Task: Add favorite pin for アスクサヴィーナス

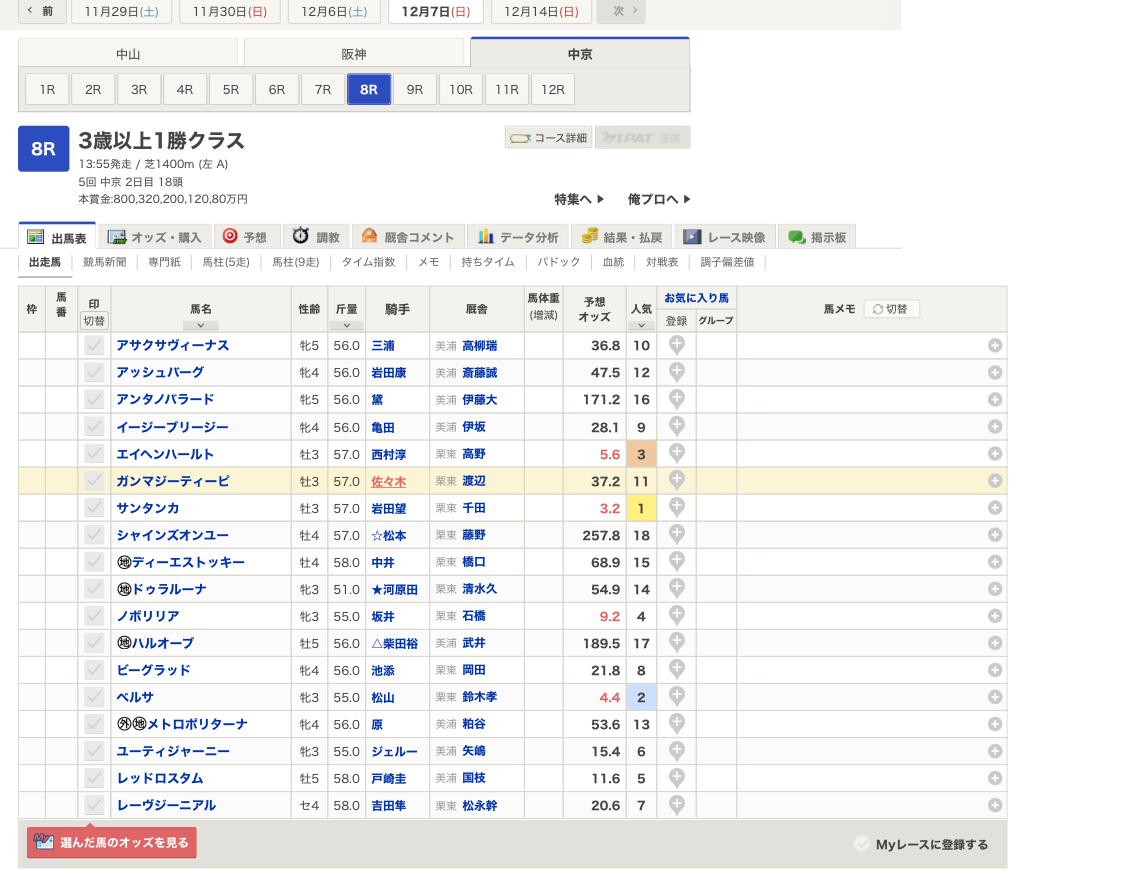Action: pyautogui.click(x=676, y=345)
